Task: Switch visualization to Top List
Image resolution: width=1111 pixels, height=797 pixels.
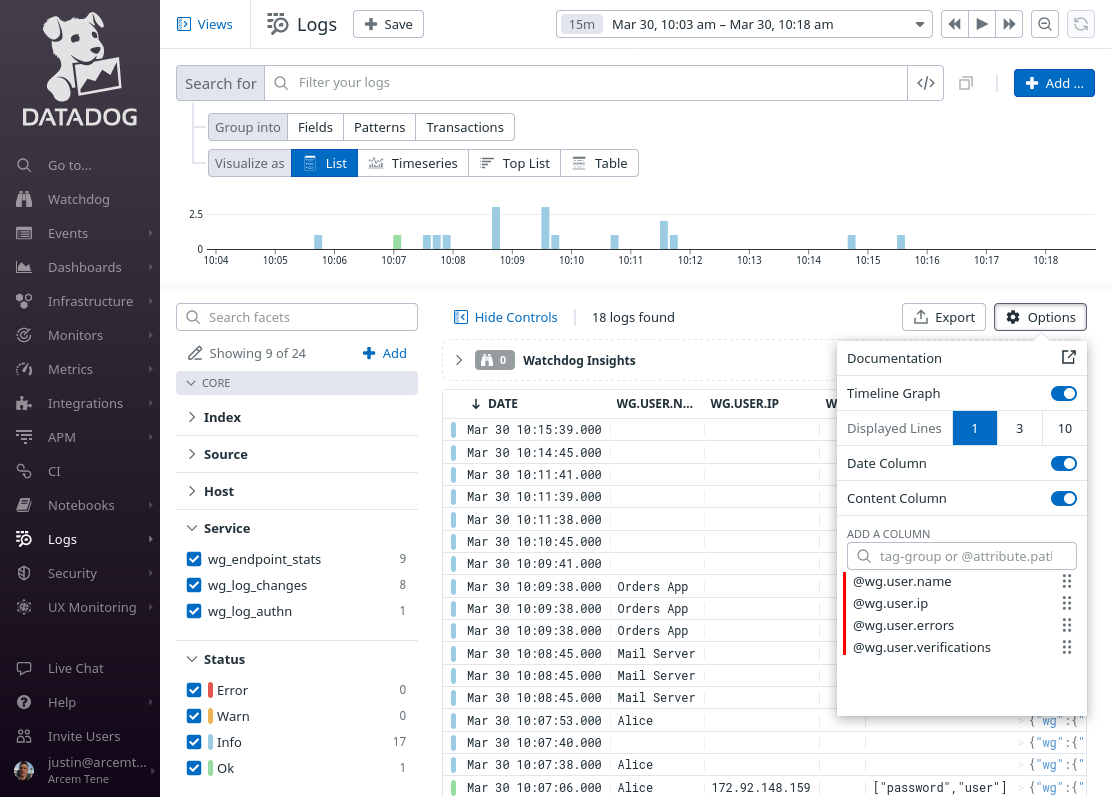Action: click(x=514, y=163)
